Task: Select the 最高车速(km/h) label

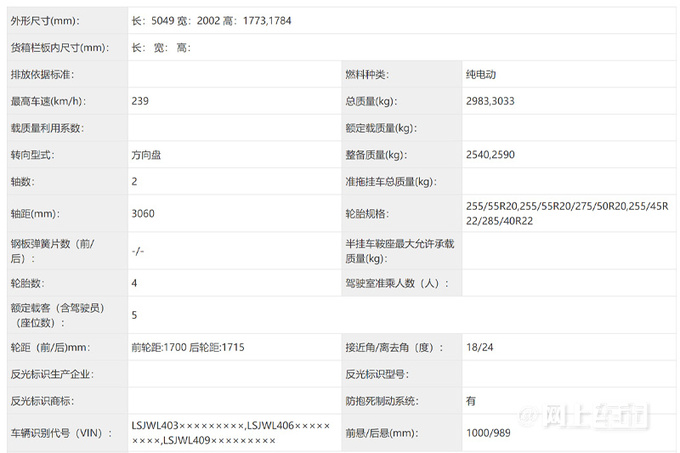Action: (48, 101)
